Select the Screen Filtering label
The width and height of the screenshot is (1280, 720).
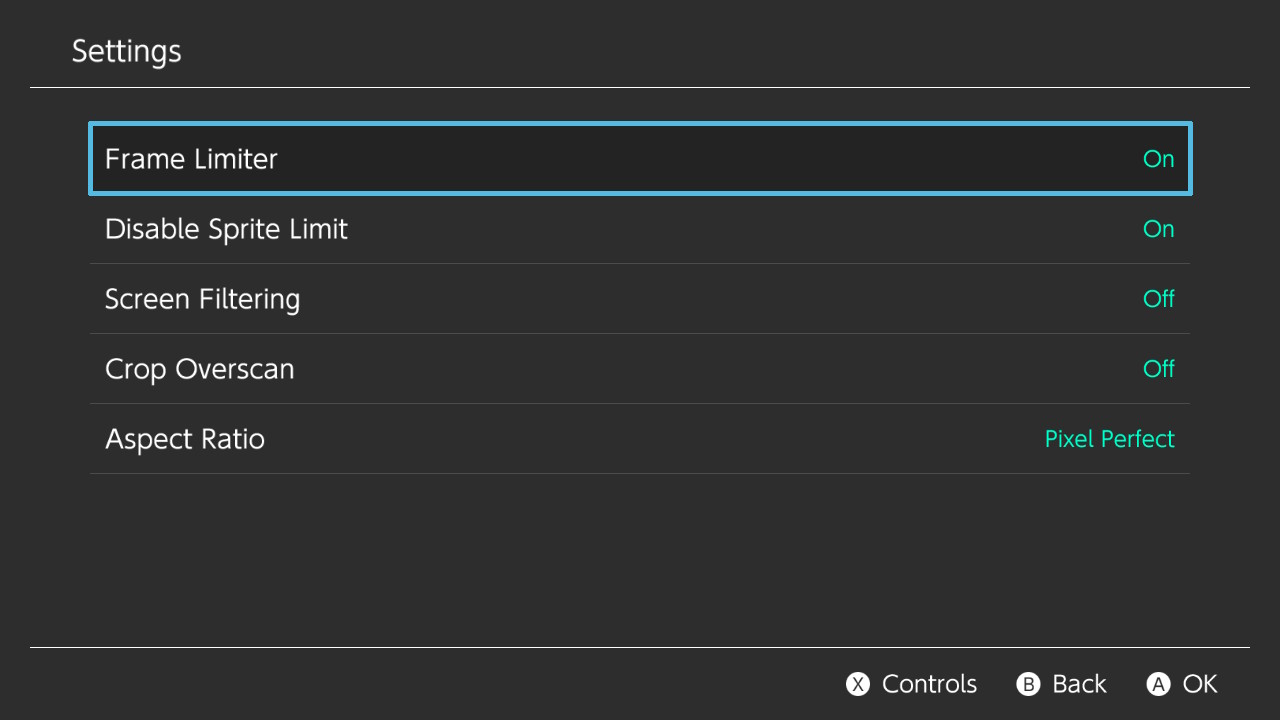[x=202, y=299]
